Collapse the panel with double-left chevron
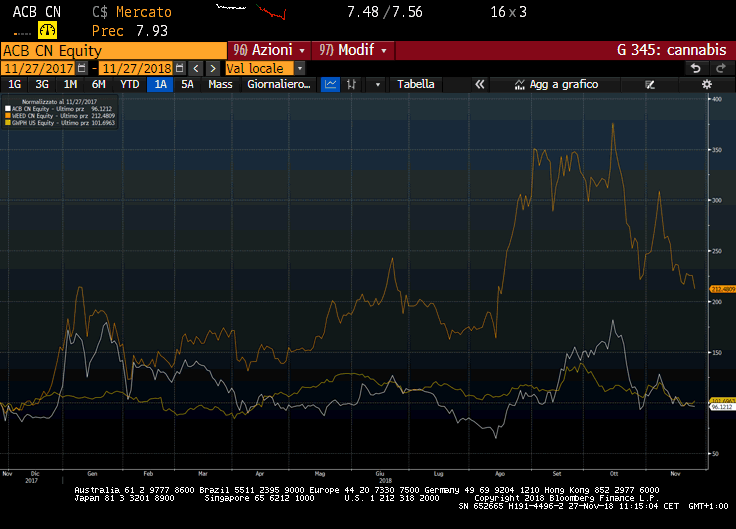Viewport: 736px width, 529px height. coord(479,84)
